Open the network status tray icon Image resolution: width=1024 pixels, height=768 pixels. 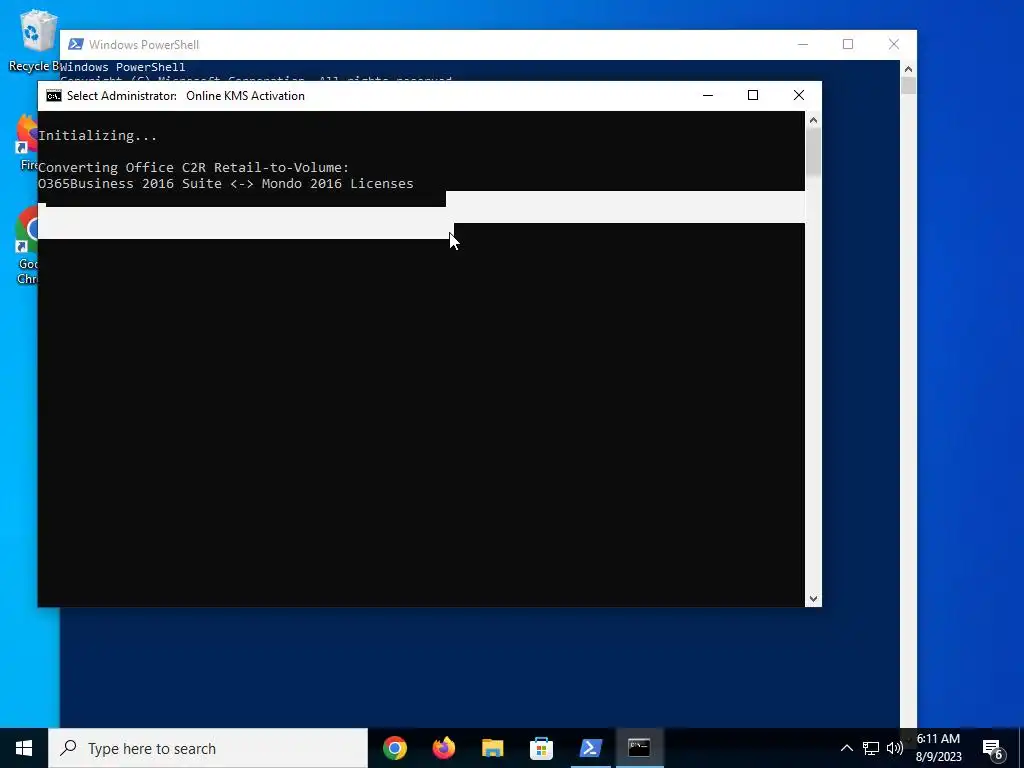(x=871, y=748)
